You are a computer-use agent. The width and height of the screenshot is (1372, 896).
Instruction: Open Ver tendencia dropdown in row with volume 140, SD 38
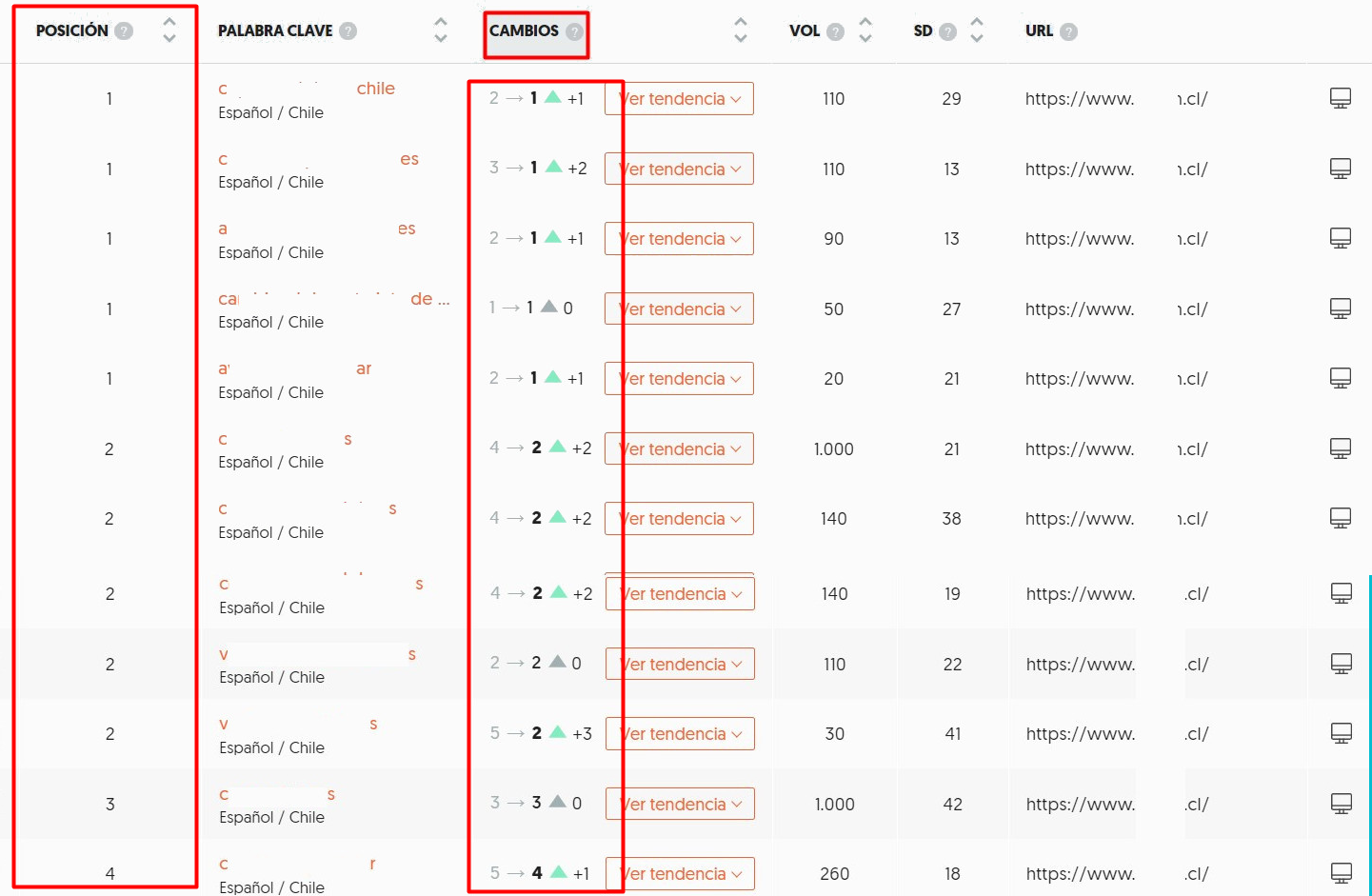(x=679, y=518)
